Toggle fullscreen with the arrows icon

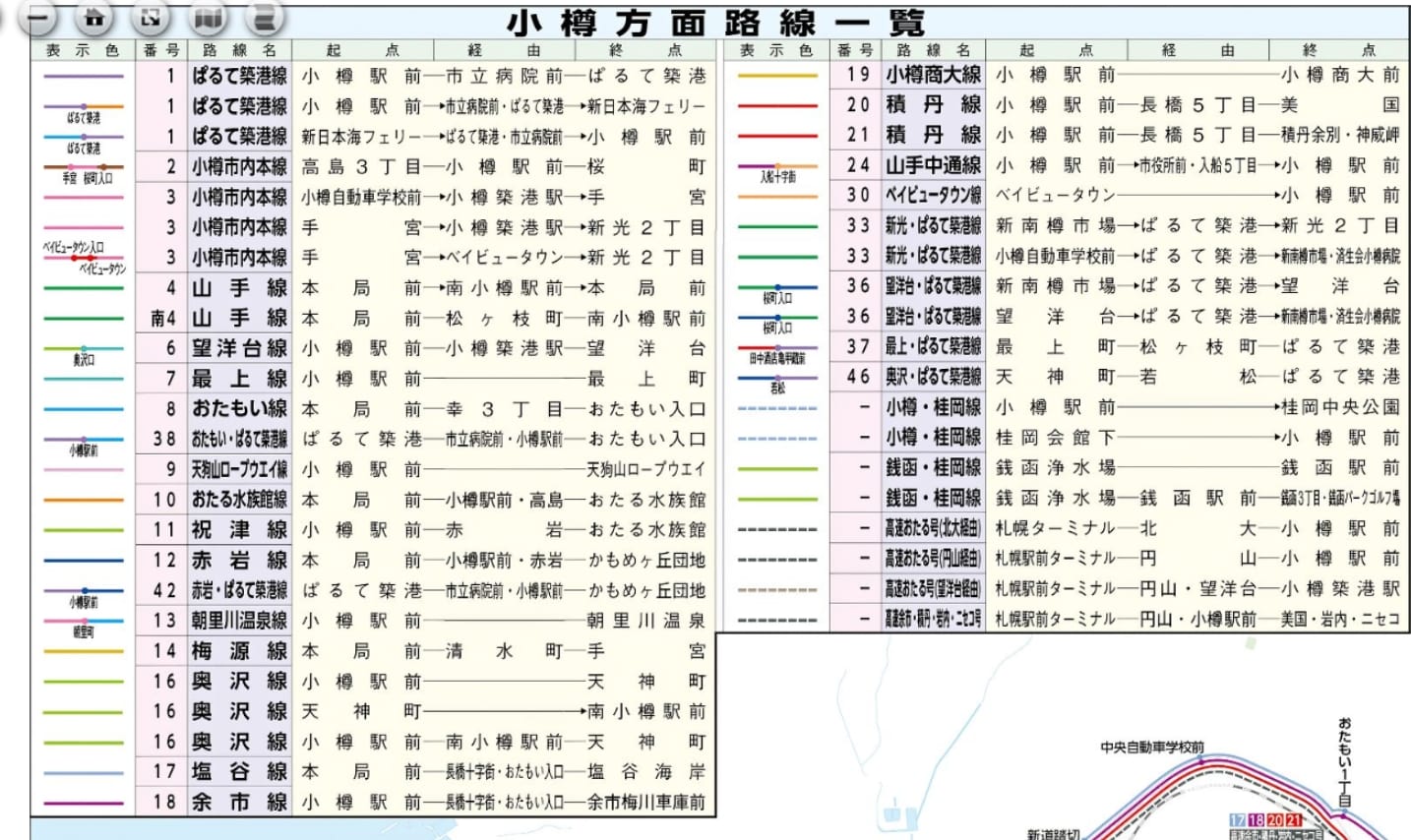coord(150,17)
